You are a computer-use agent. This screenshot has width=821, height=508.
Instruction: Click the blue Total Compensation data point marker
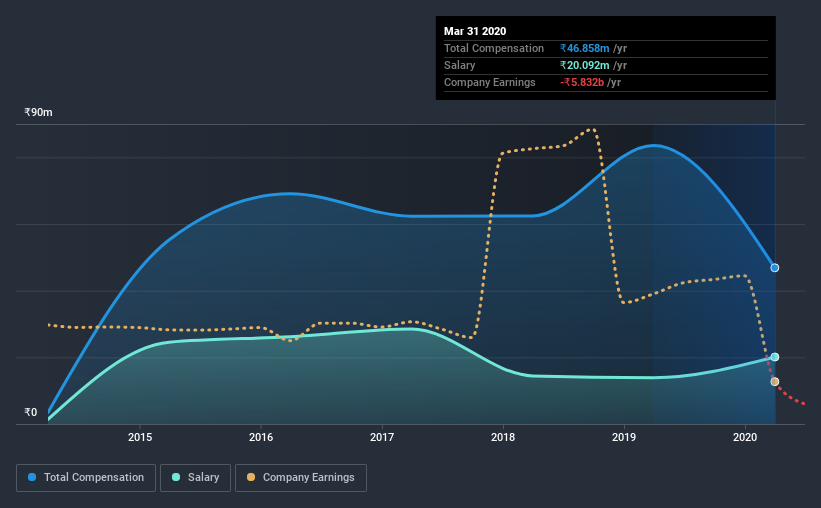click(x=774, y=268)
